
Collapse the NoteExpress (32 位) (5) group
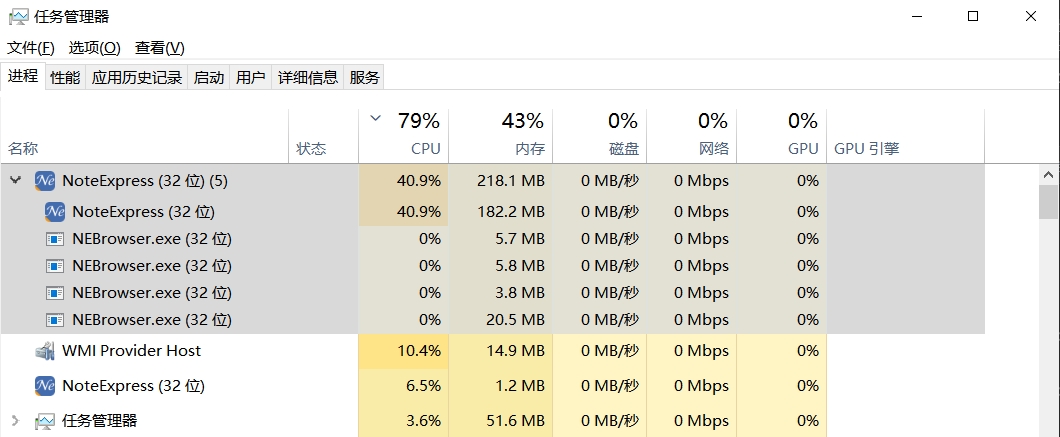click(16, 180)
